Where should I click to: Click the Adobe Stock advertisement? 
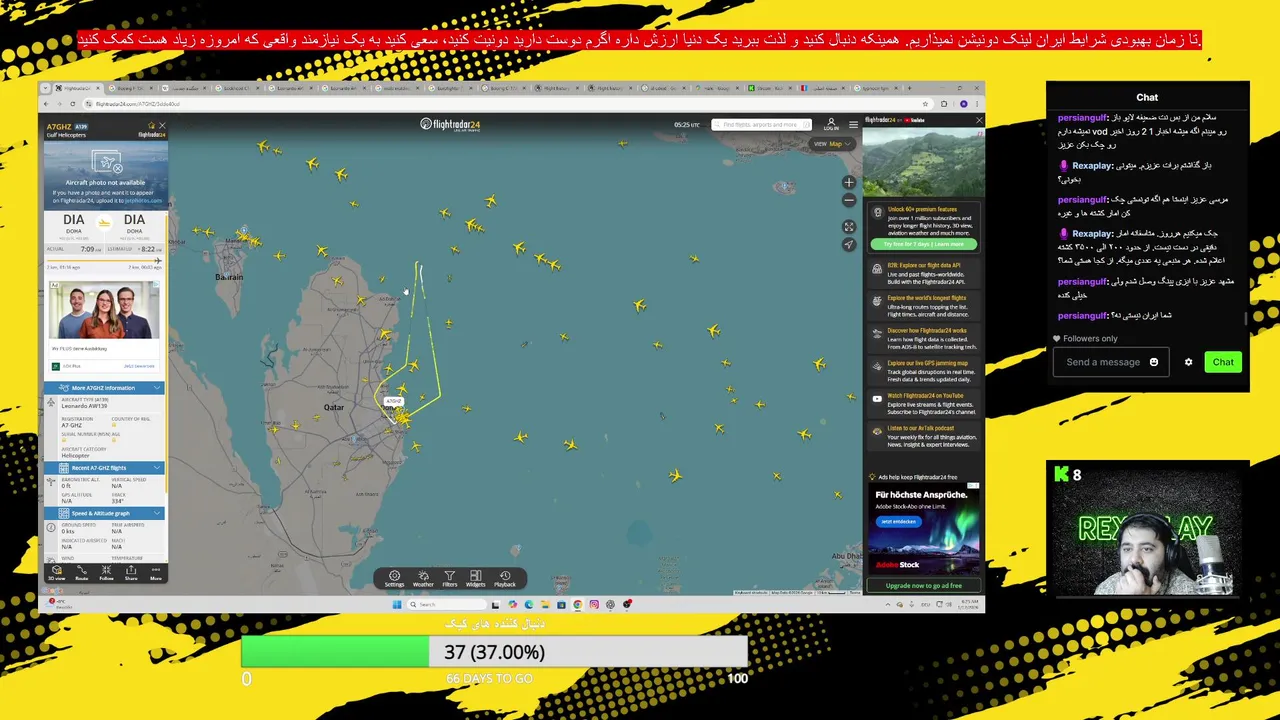tap(923, 528)
